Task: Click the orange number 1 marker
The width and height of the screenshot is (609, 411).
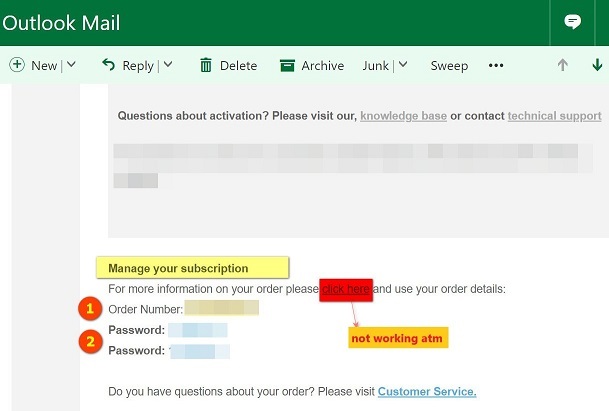Action: (89, 308)
